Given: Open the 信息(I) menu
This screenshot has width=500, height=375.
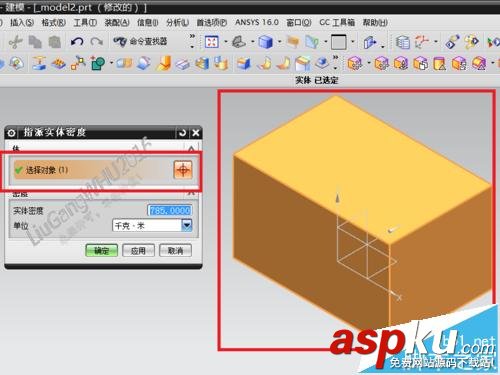Looking at the screenshot, I should pyautogui.click(x=148, y=23).
